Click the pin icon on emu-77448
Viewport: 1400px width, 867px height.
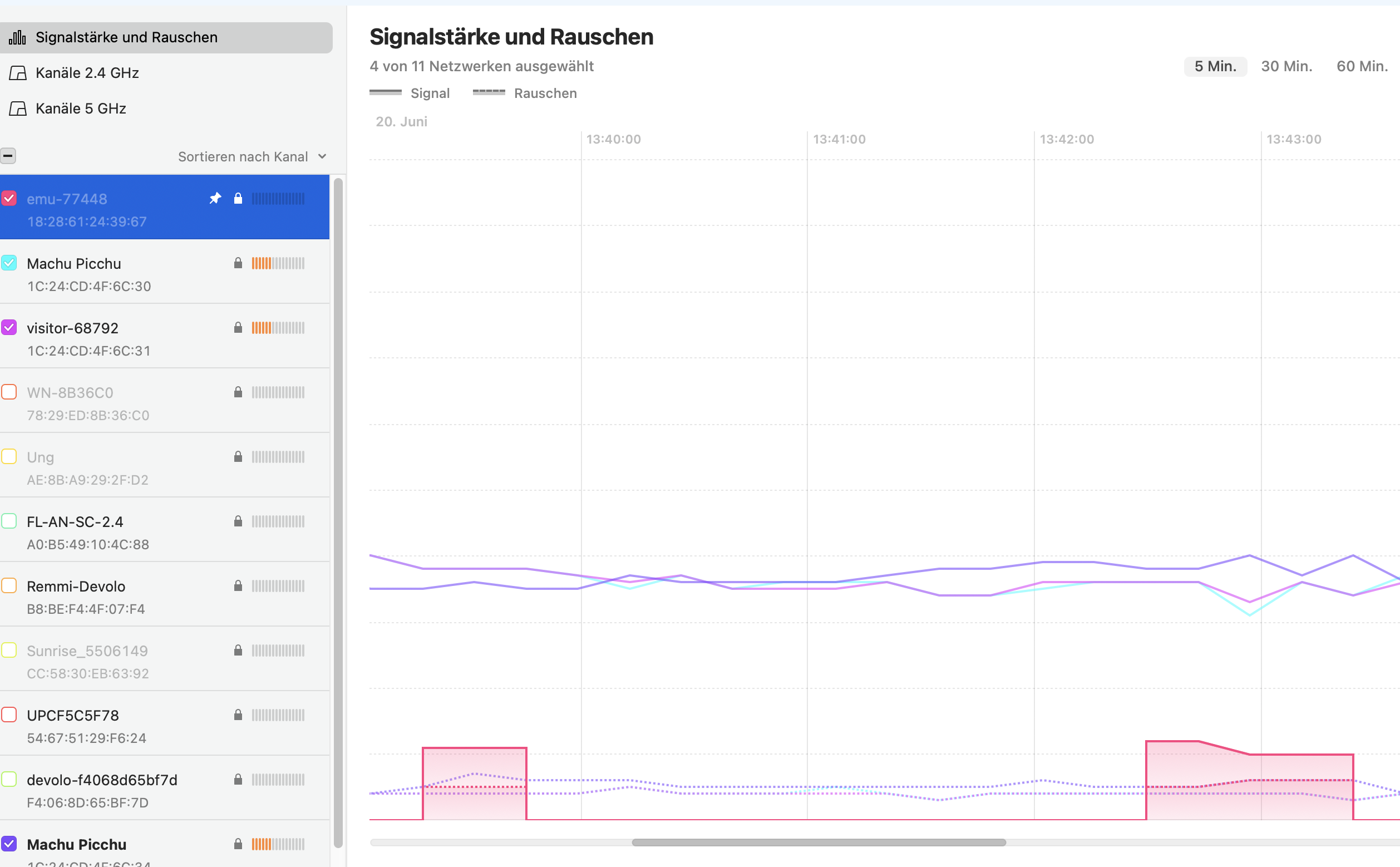[x=215, y=199]
